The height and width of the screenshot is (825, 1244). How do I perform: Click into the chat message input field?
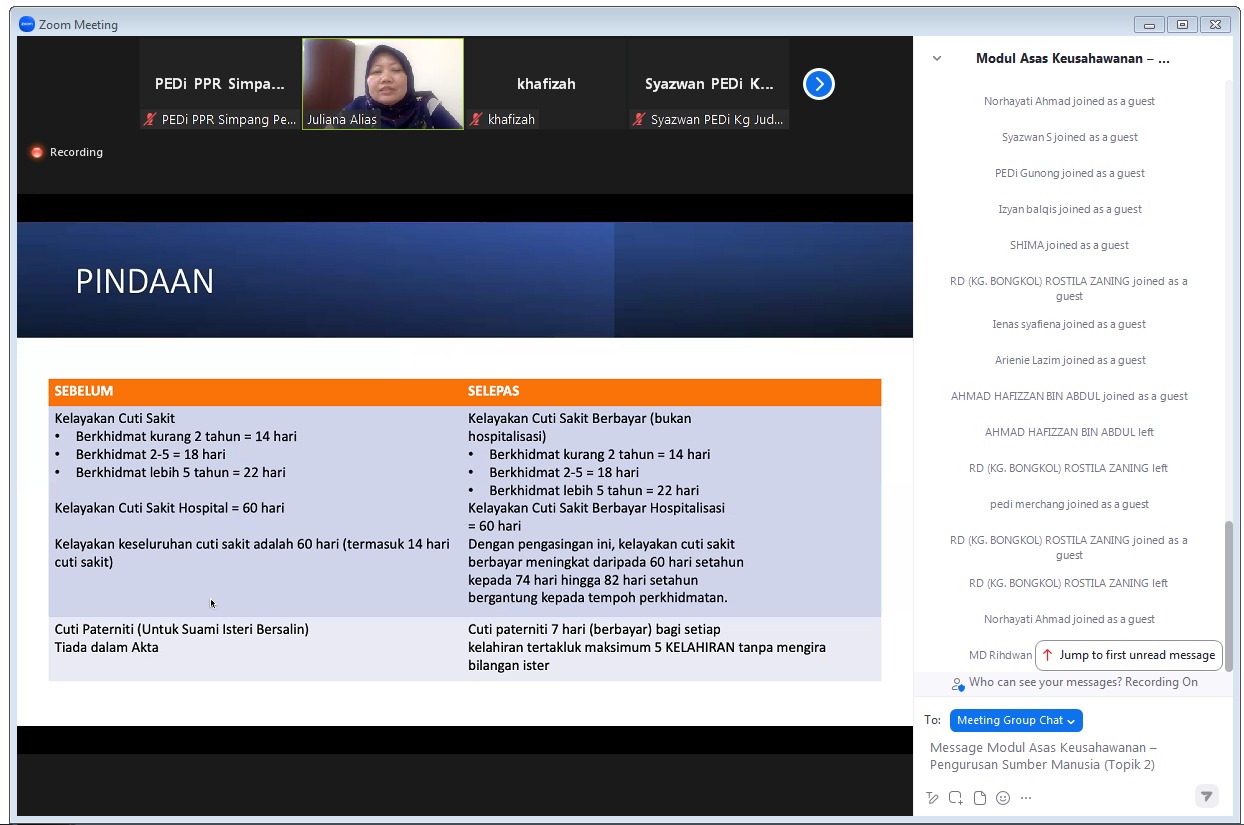[1060, 756]
